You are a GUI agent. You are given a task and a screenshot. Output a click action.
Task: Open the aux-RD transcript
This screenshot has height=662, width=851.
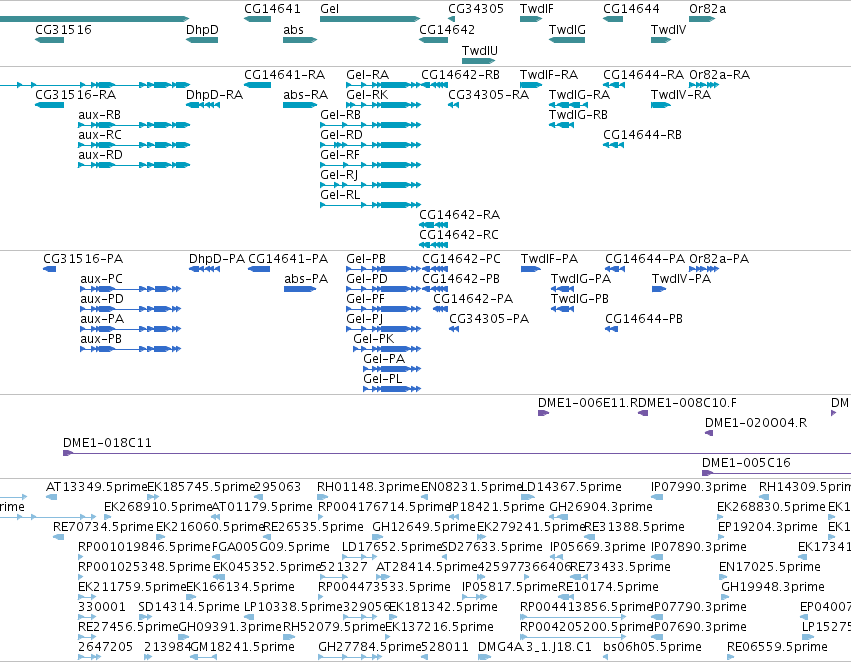point(134,165)
